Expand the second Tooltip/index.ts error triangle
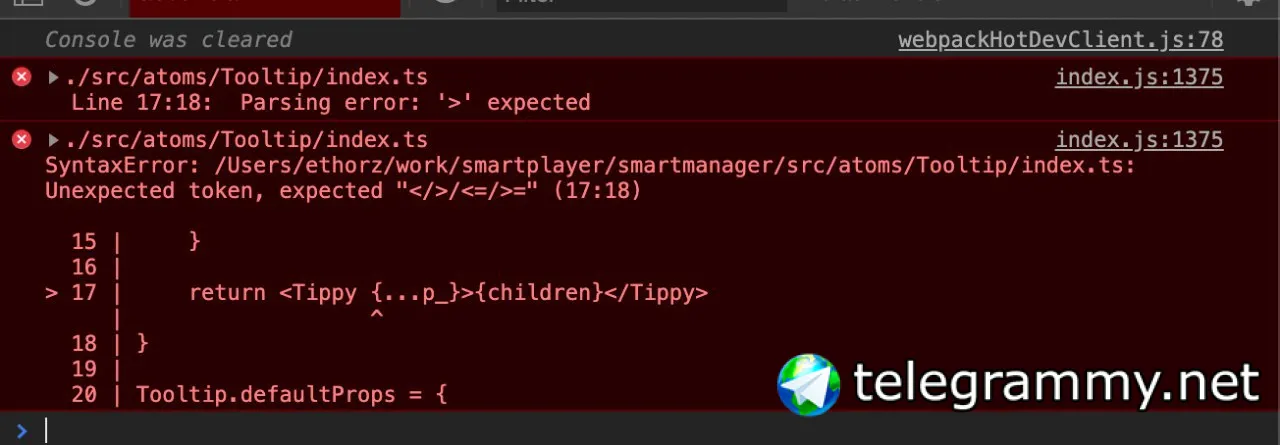The height and width of the screenshot is (445, 1280). [x=54, y=140]
